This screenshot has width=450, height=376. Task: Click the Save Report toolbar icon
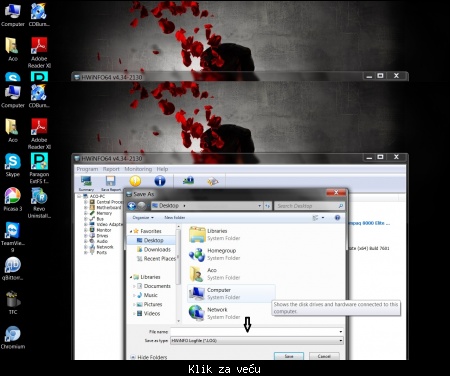tap(111, 183)
